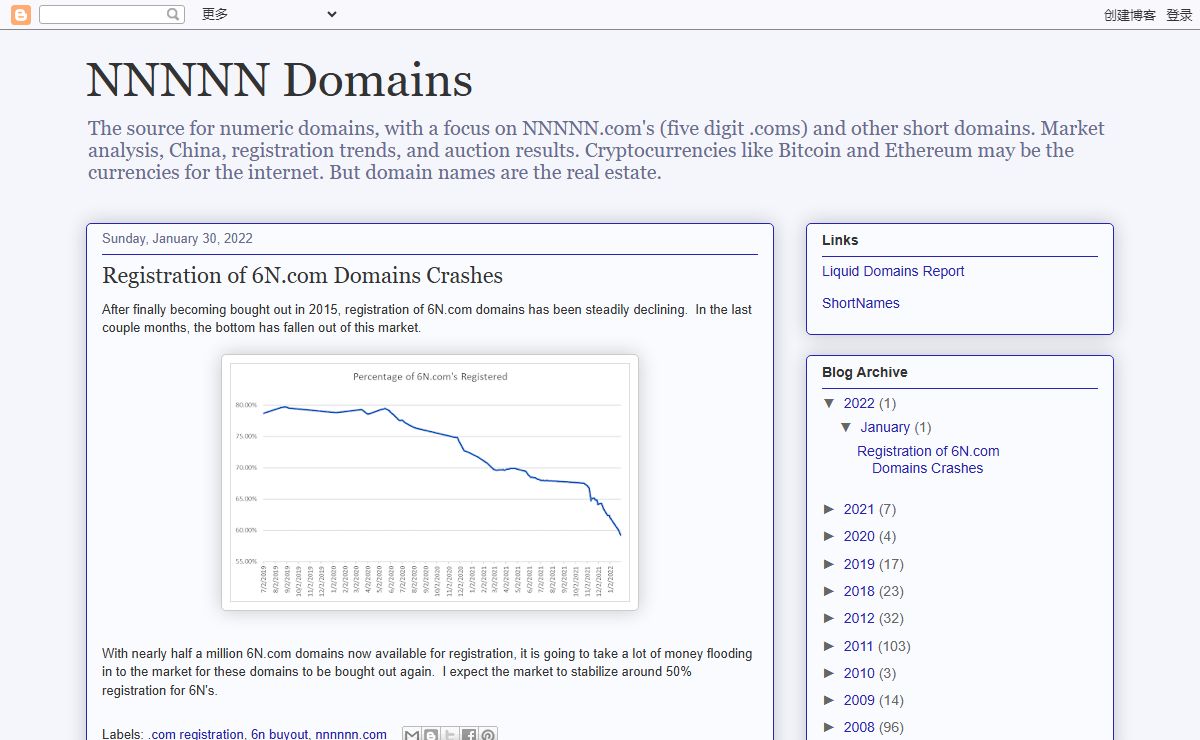Open Liquid Domains Report link

[893, 271]
